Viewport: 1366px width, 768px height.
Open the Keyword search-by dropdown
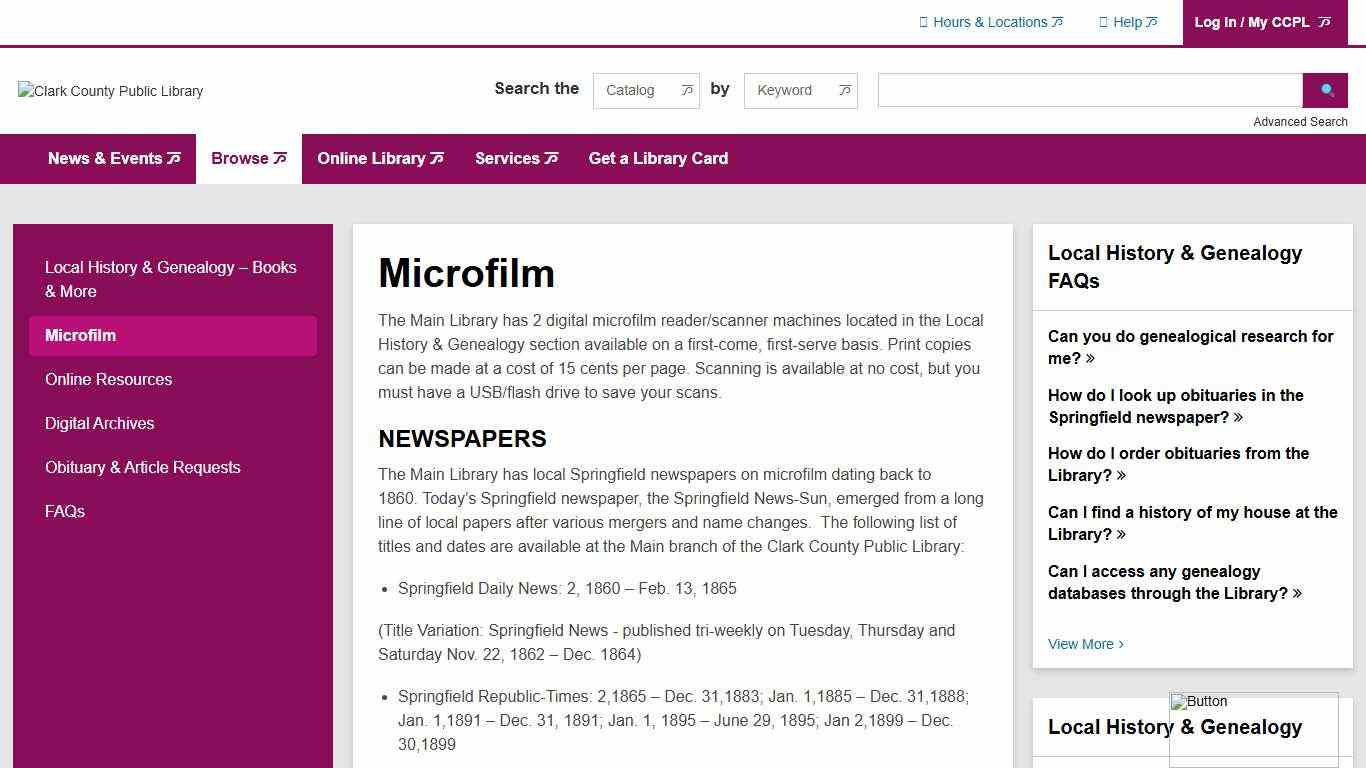point(800,90)
